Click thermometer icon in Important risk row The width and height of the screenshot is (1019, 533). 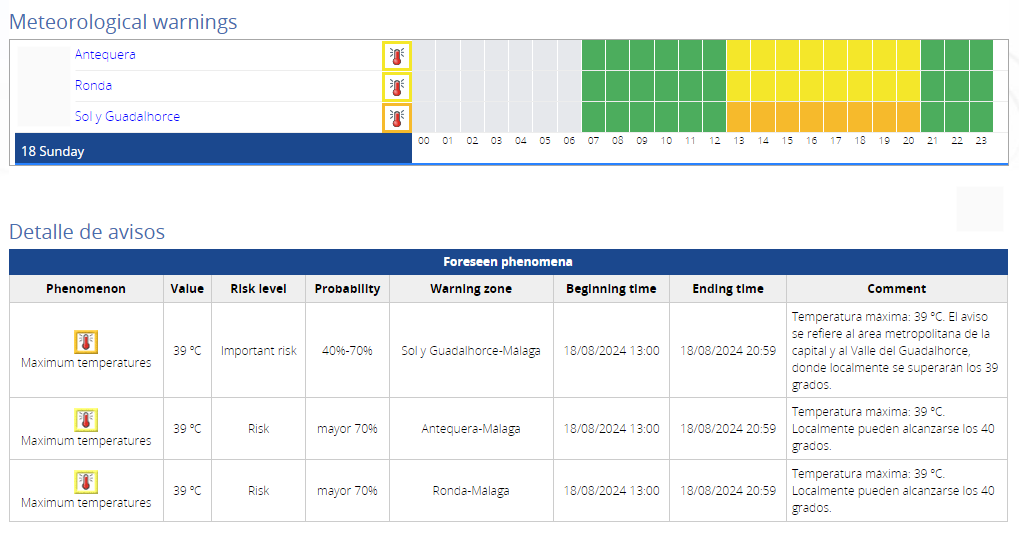coord(86,342)
